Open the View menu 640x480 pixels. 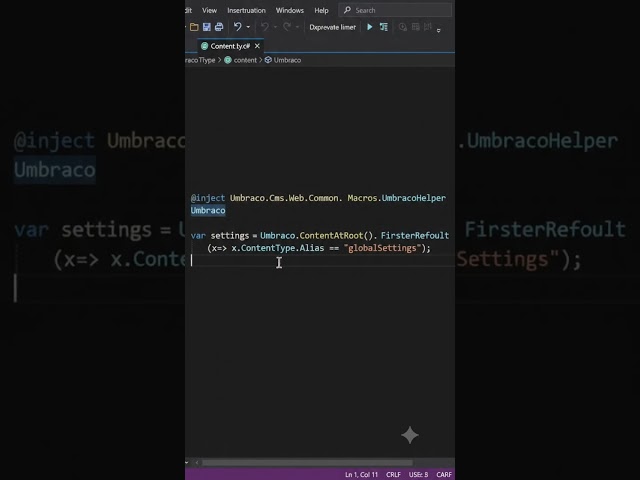(209, 10)
